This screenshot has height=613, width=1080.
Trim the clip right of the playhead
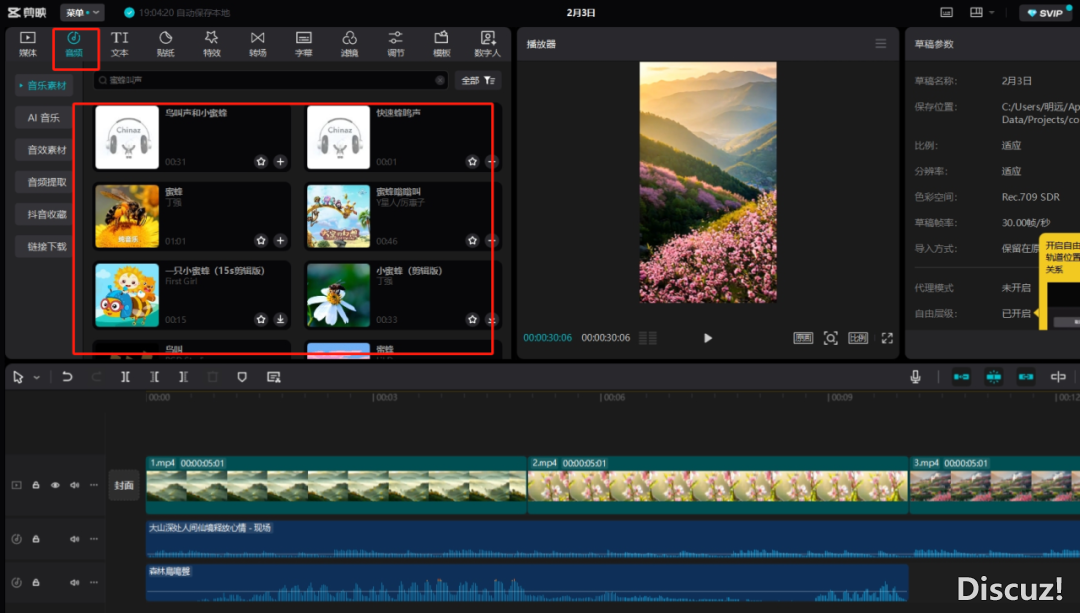(183, 377)
